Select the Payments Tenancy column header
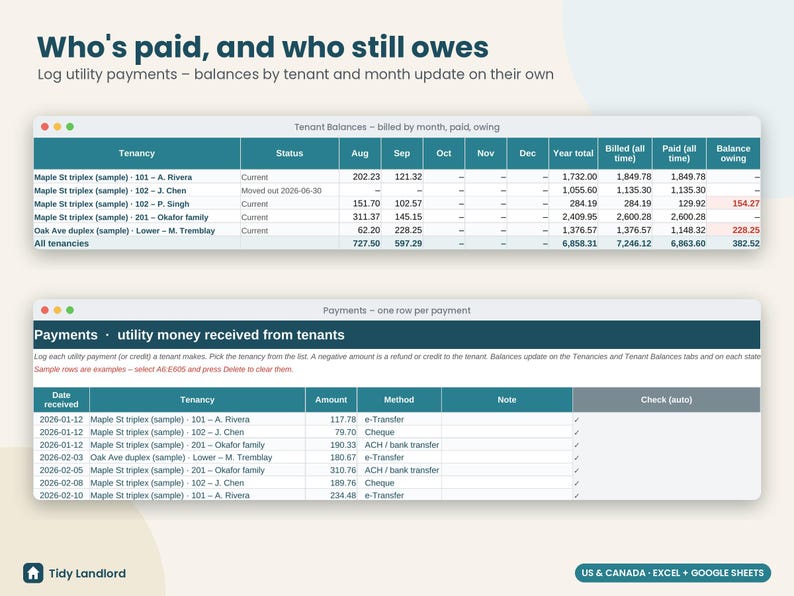The width and height of the screenshot is (794, 596). point(197,400)
